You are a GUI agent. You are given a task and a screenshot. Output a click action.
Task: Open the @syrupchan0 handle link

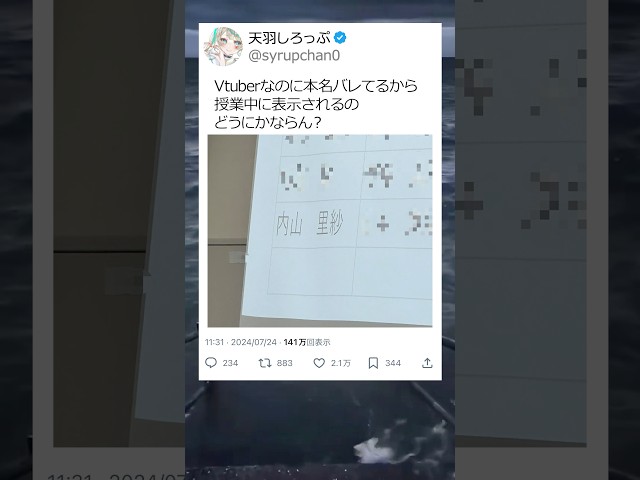294,56
